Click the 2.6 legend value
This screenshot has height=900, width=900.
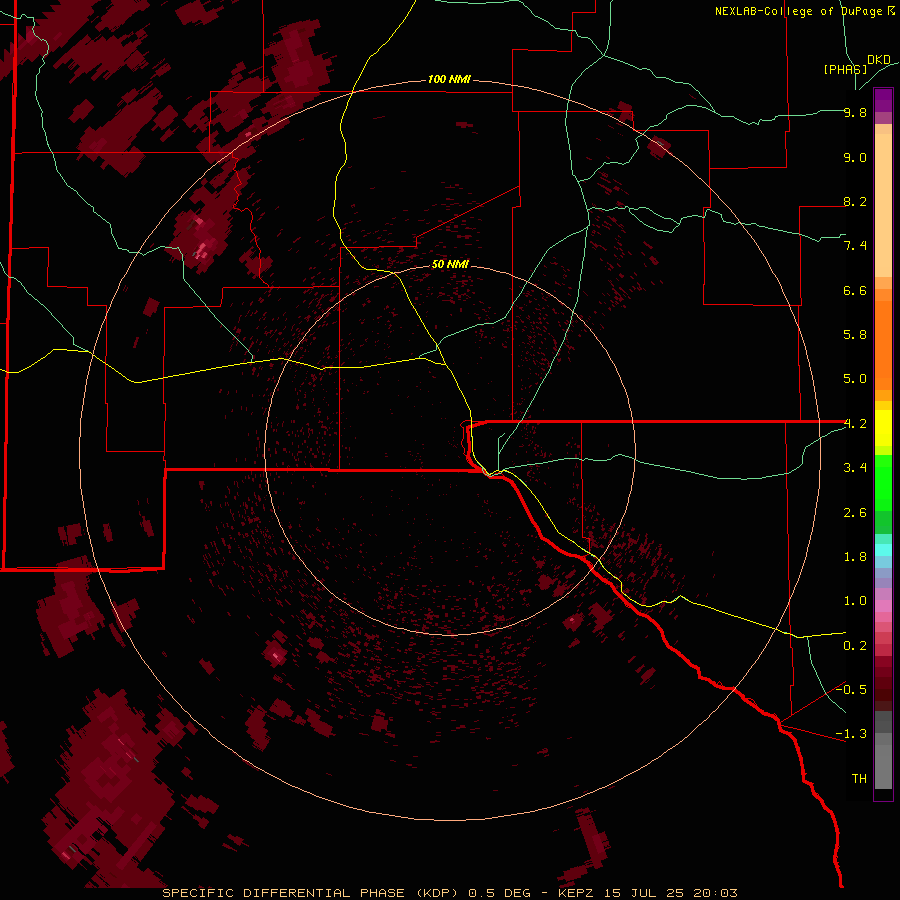click(855, 512)
